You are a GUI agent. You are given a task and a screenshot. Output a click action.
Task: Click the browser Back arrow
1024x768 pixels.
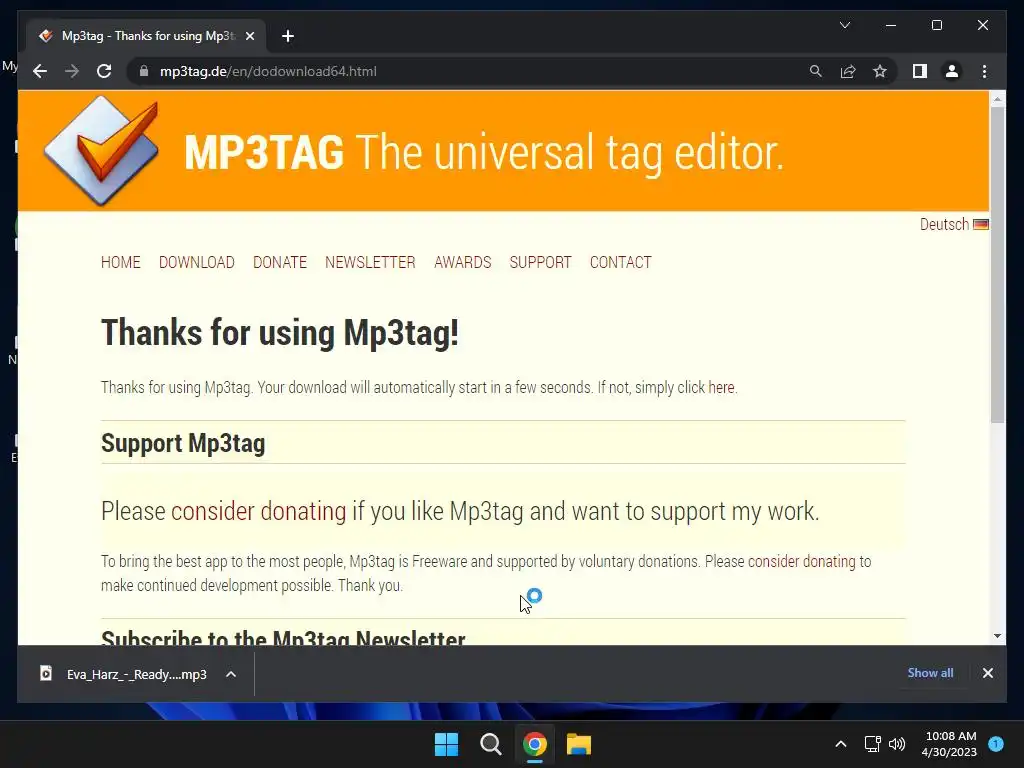click(40, 71)
